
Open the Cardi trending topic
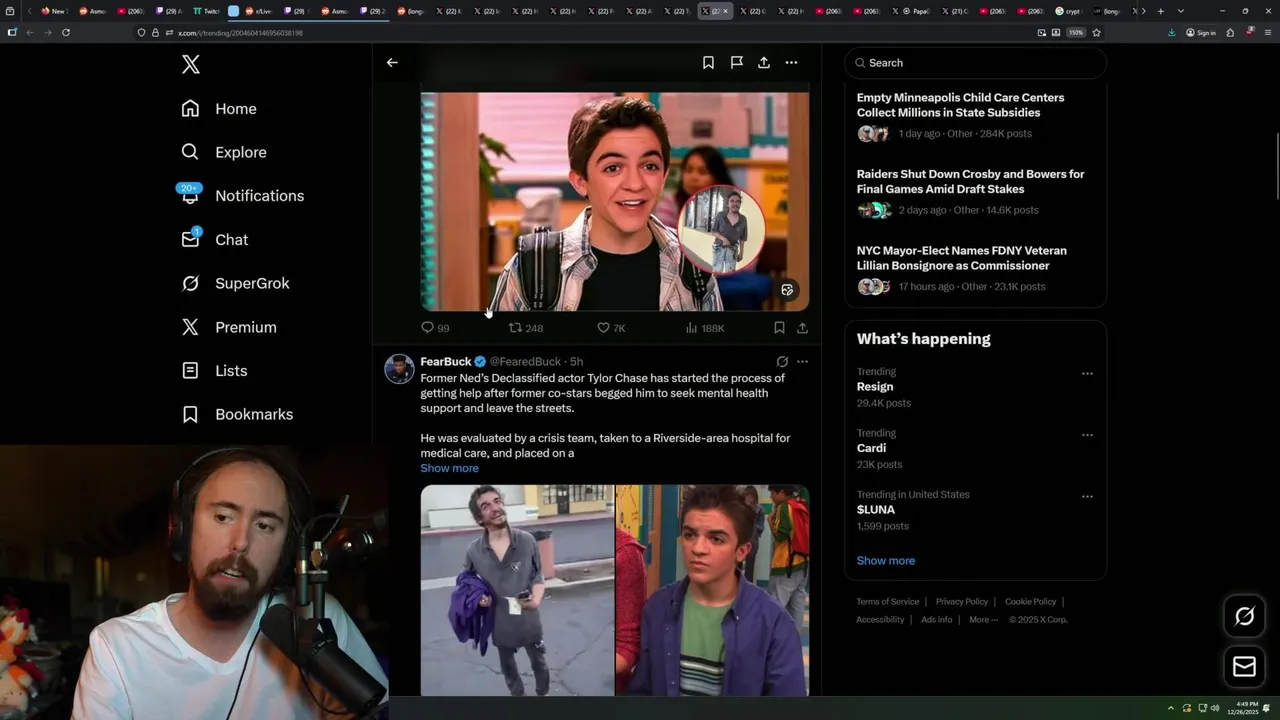(x=871, y=448)
